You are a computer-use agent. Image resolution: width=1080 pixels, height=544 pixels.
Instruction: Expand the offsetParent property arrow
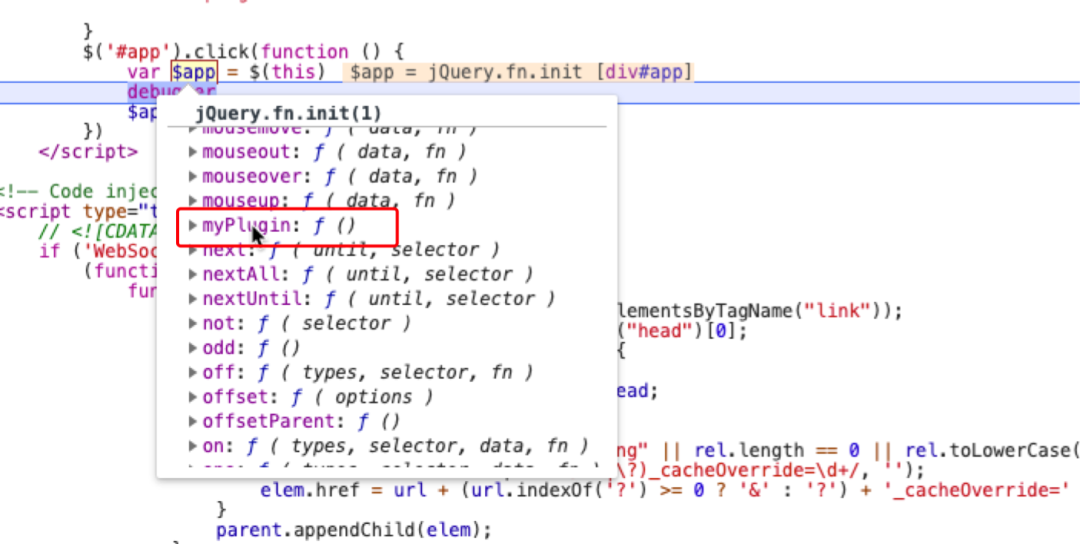click(x=194, y=421)
